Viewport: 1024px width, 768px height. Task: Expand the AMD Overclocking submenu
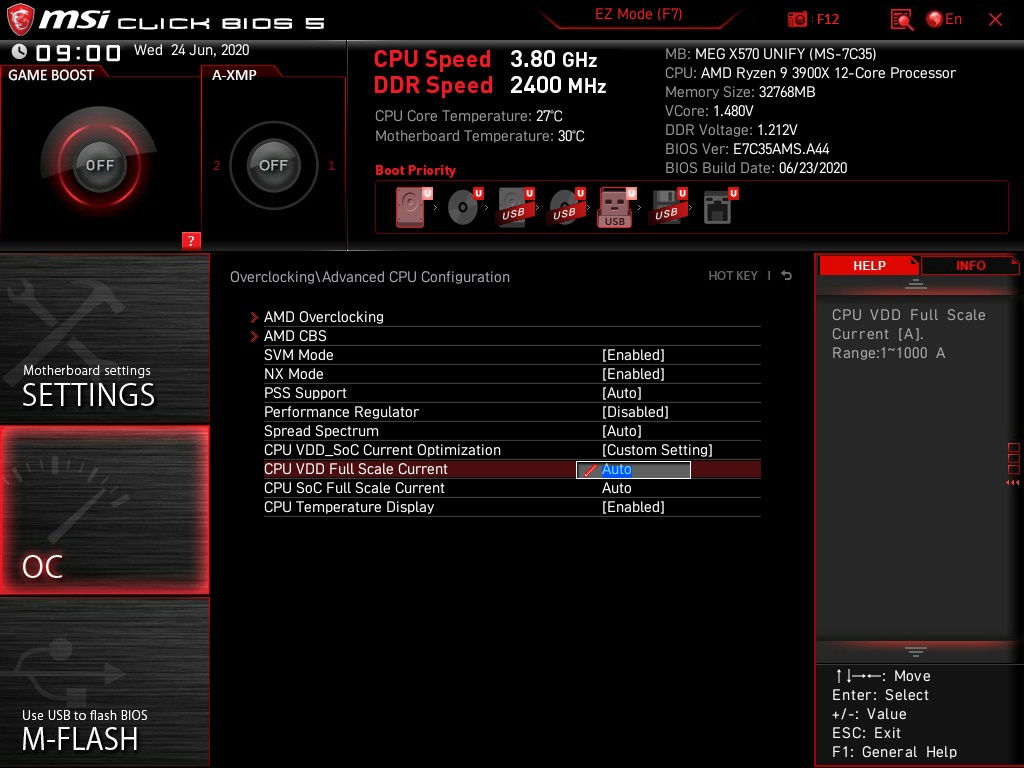pos(324,317)
